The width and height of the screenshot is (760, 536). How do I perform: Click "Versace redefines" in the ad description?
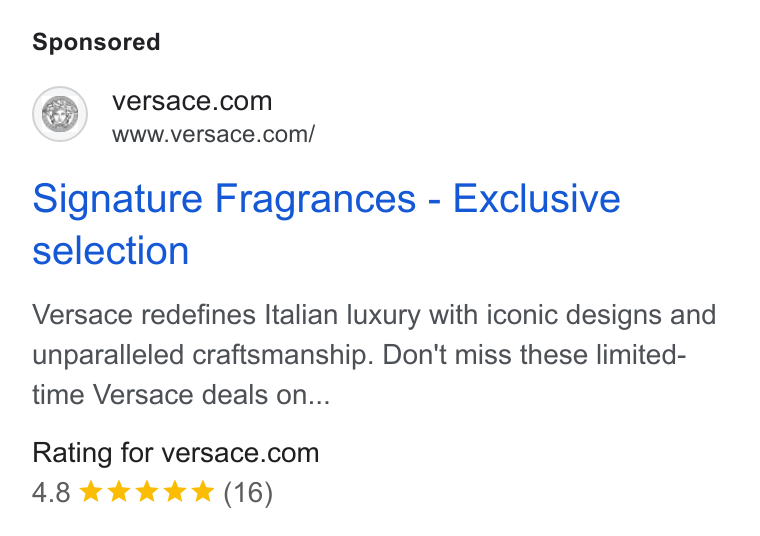click(x=144, y=315)
